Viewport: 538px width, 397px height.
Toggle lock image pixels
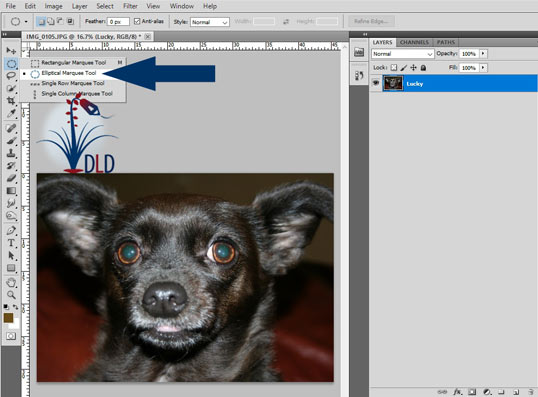click(404, 68)
